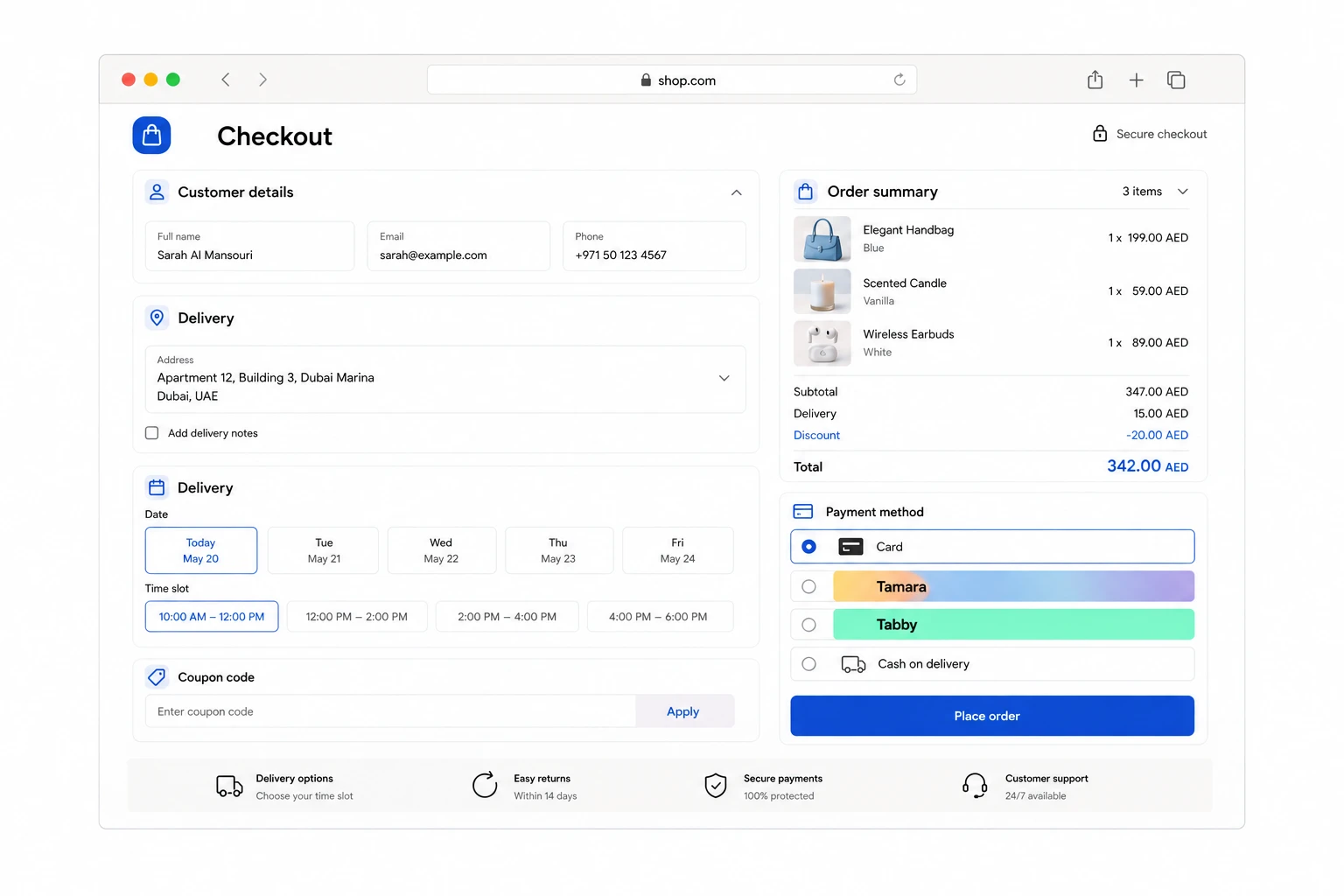Viewport: 1344px width, 896px height.
Task: Click the Customer details person icon
Action: [x=157, y=192]
